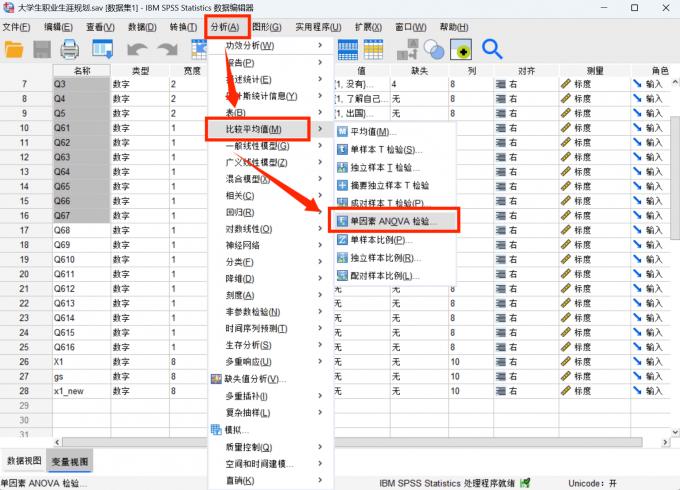Click row number 17 header

(x=24, y=230)
